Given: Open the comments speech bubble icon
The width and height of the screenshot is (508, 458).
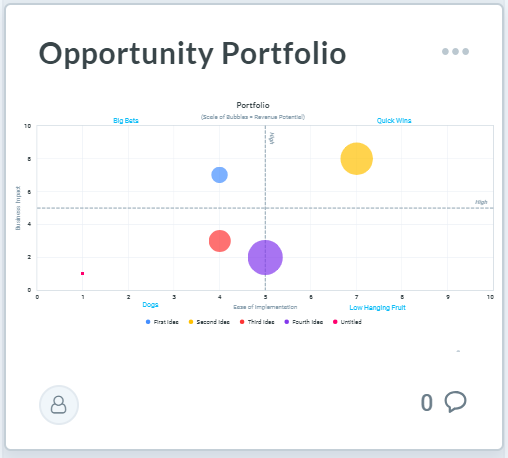Looking at the screenshot, I should (455, 401).
